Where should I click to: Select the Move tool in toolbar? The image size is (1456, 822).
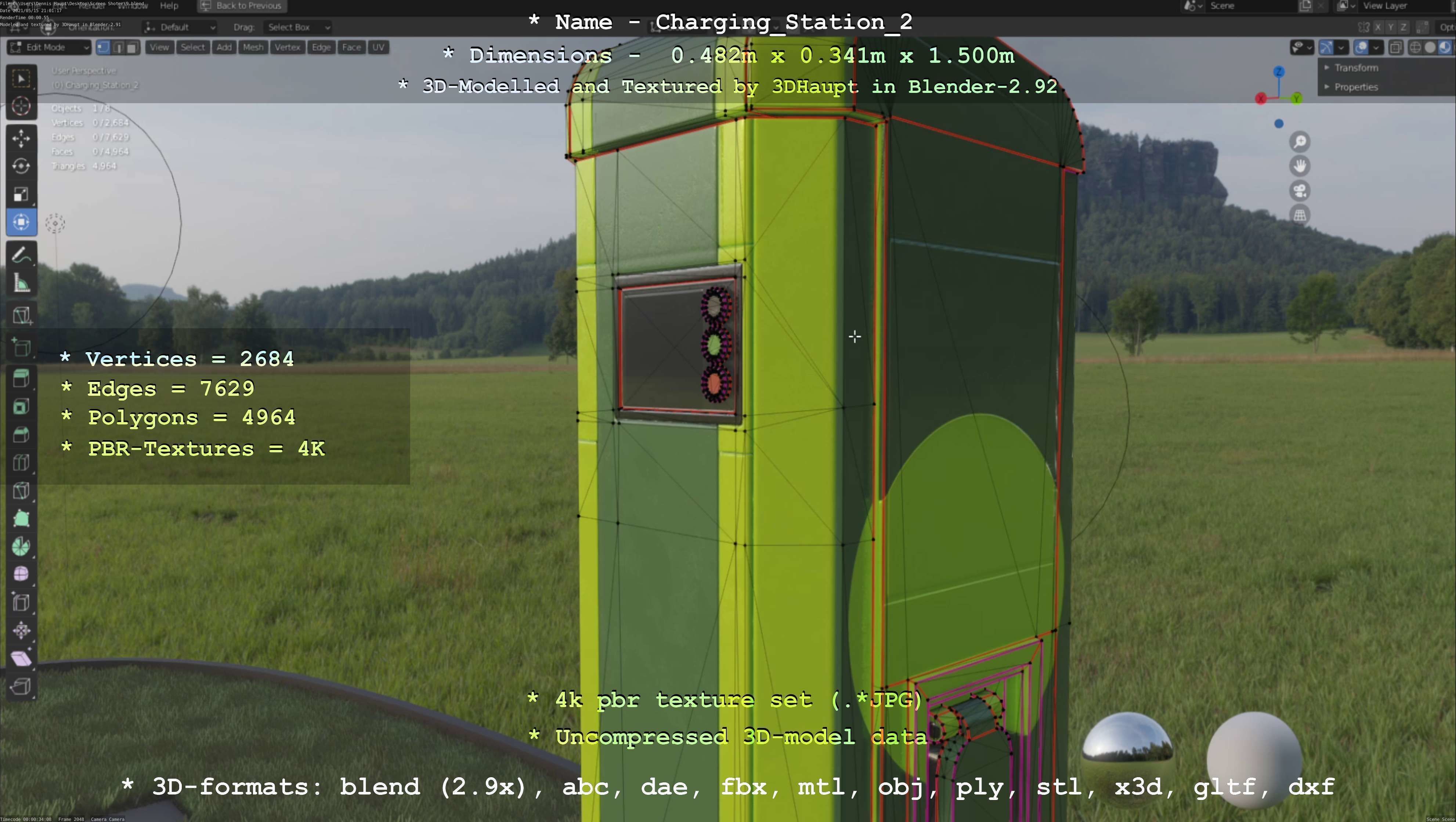[x=21, y=138]
